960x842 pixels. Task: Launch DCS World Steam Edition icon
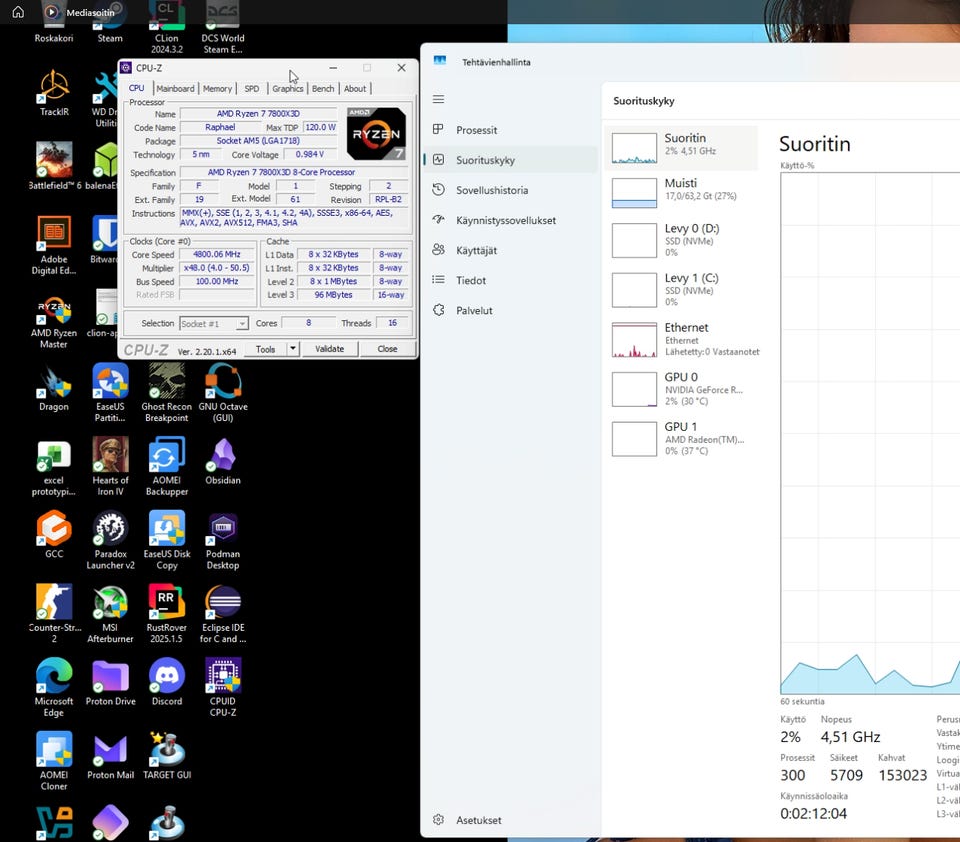point(223,28)
